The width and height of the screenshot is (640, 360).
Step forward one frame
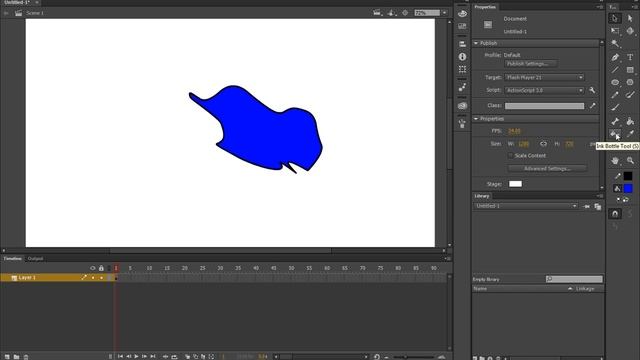click(x=144, y=357)
